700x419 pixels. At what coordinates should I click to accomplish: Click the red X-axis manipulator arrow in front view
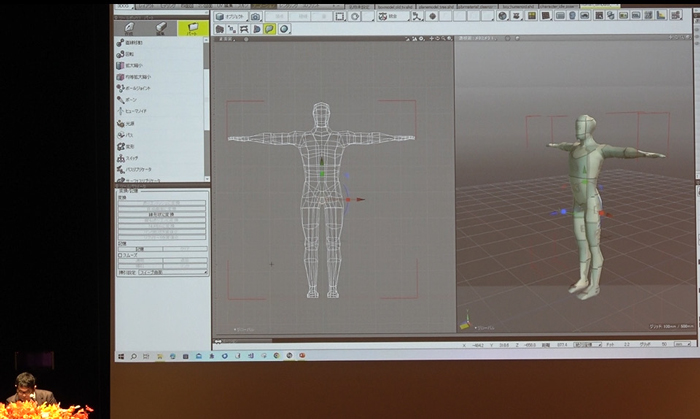359,199
